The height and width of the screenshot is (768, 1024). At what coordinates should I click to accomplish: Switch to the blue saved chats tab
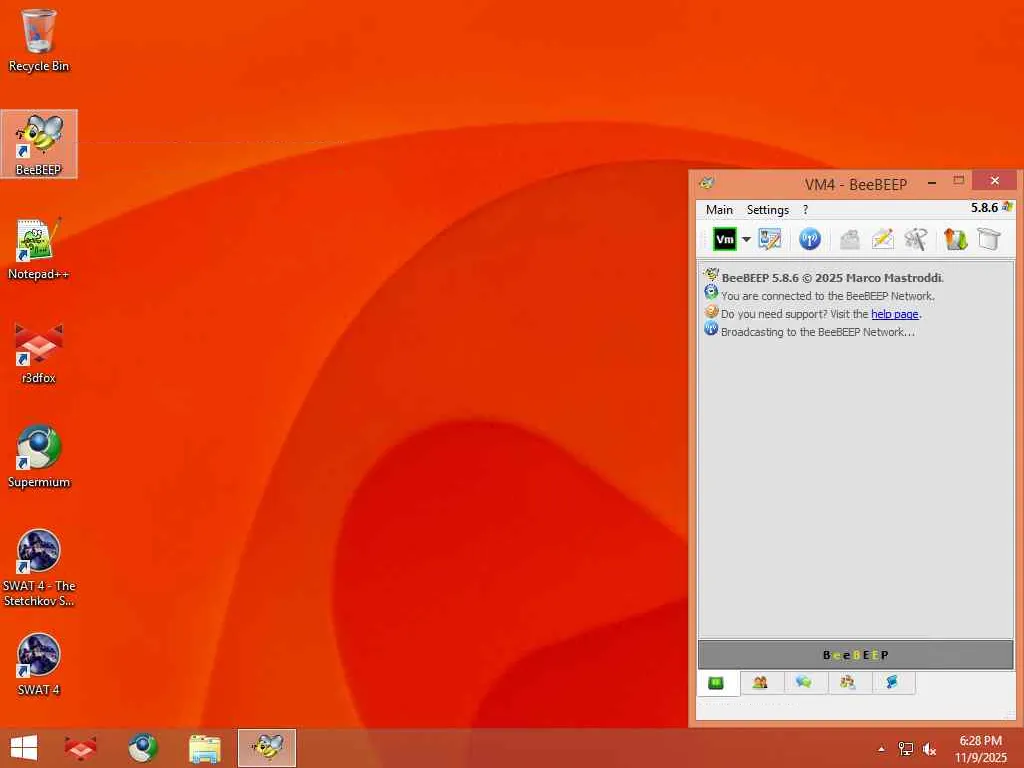coord(892,682)
